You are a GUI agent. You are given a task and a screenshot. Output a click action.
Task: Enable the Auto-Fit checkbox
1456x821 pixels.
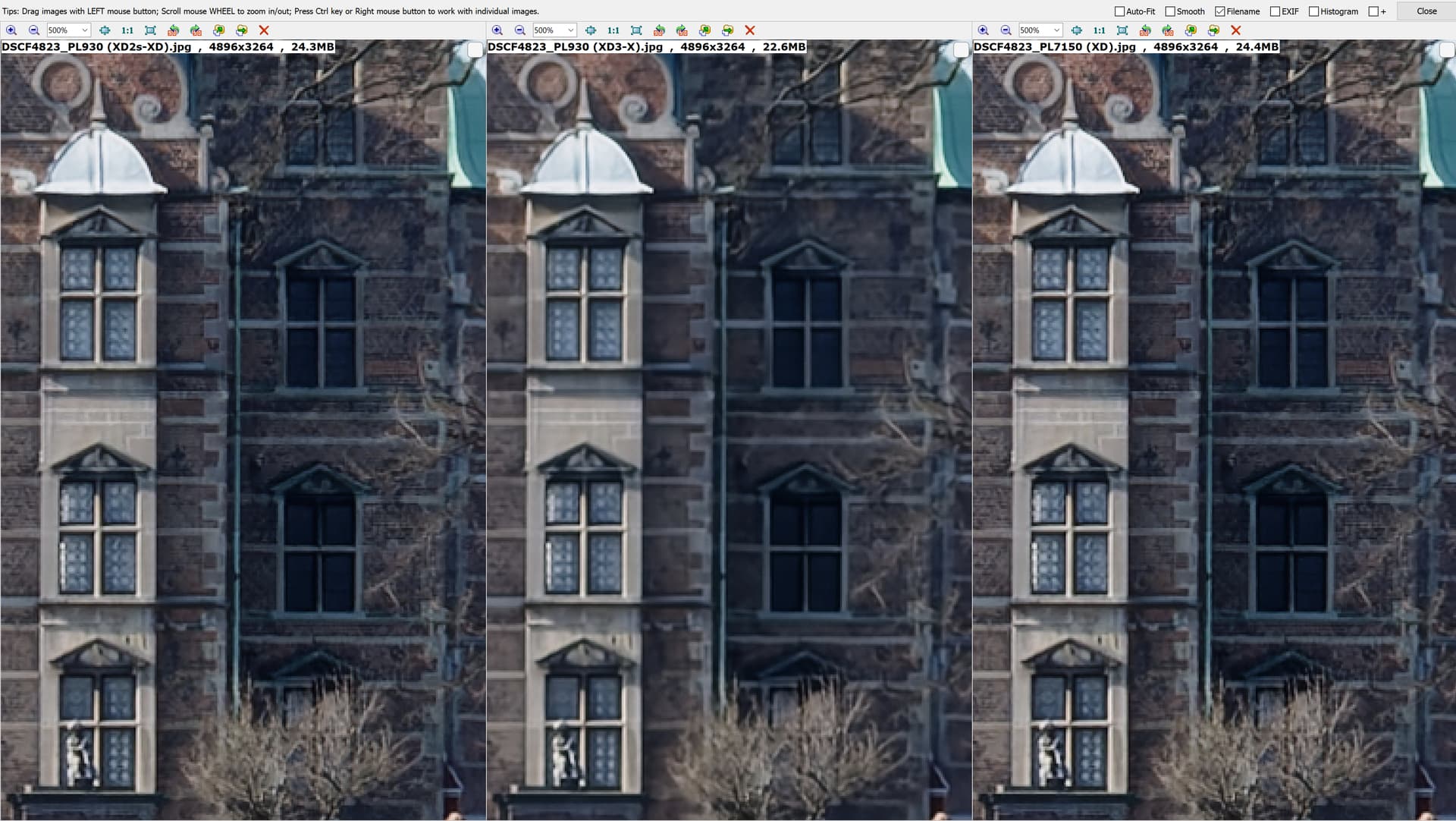pos(1119,11)
